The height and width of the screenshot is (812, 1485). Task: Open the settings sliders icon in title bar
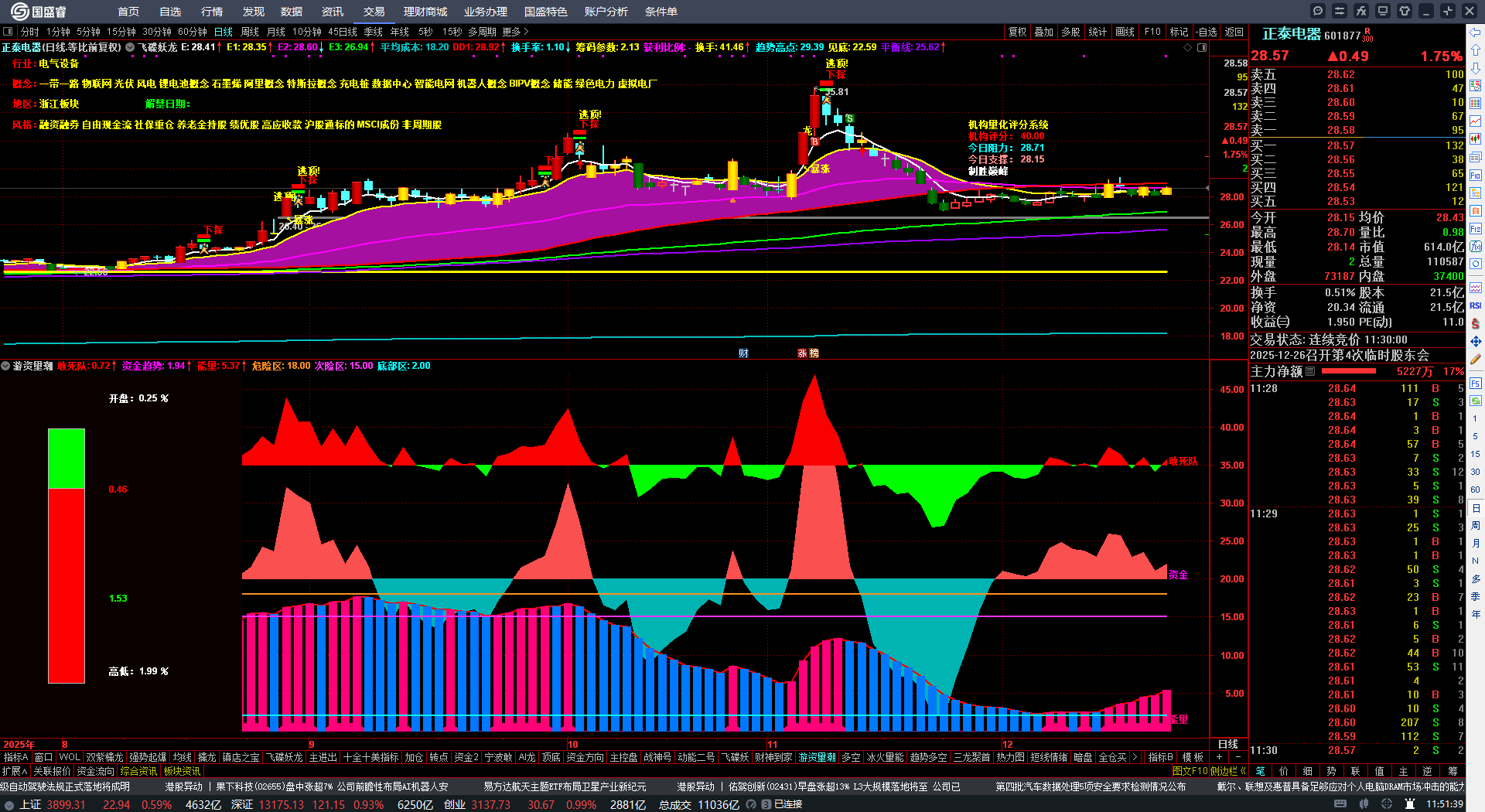[1340, 11]
